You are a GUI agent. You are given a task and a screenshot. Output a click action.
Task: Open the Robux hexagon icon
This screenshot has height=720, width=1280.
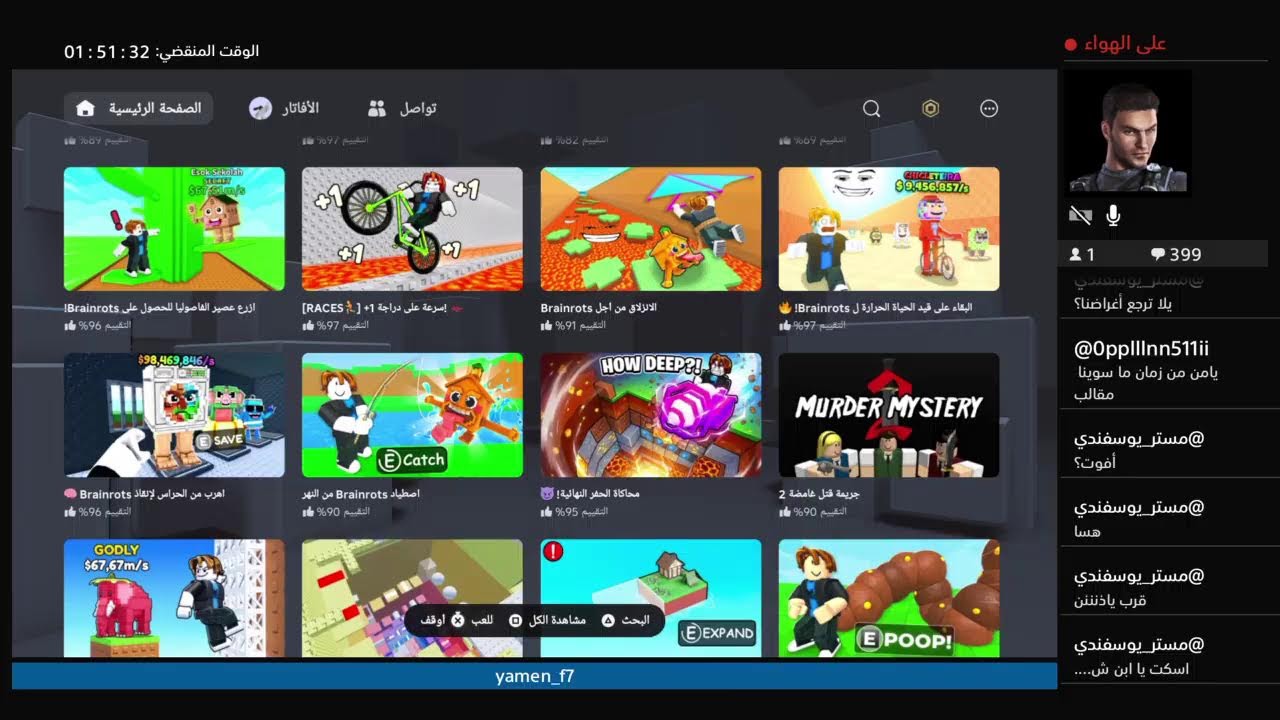coord(931,109)
